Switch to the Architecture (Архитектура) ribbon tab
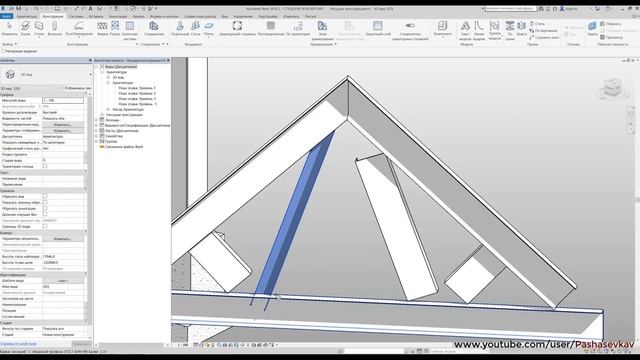640x360 pixels. coord(27,16)
